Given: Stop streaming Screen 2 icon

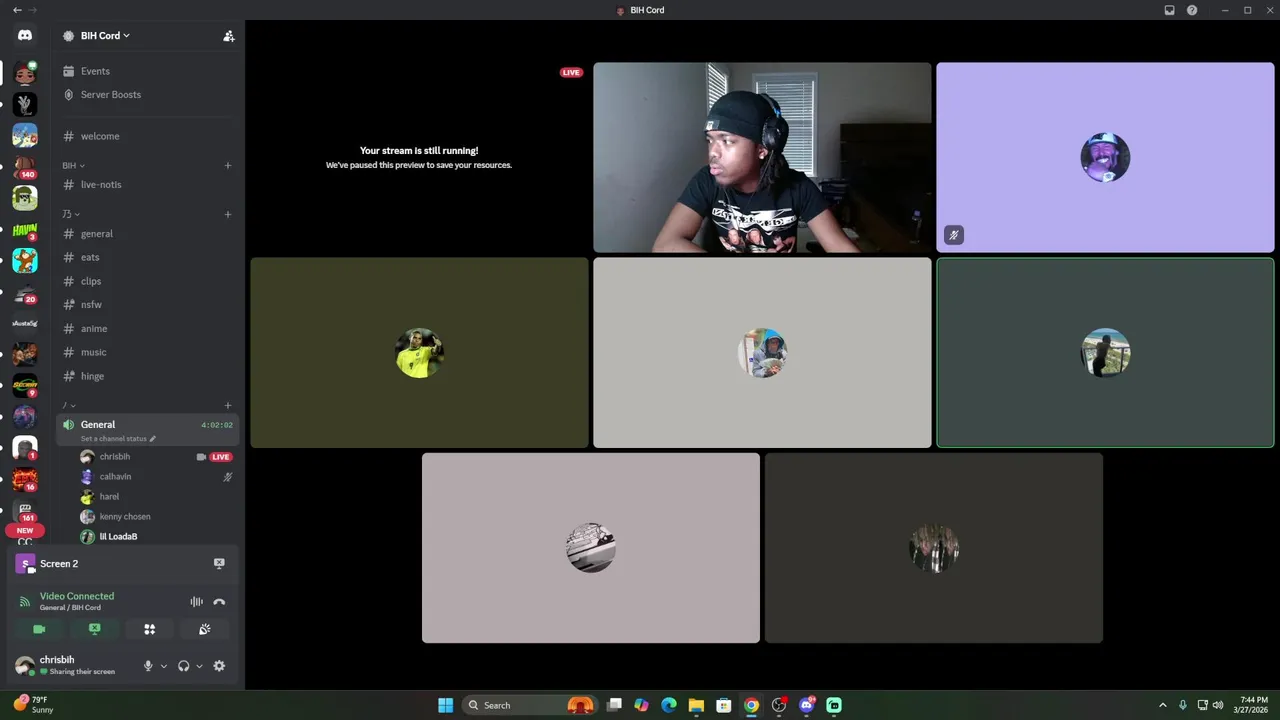Looking at the screenshot, I should point(219,563).
